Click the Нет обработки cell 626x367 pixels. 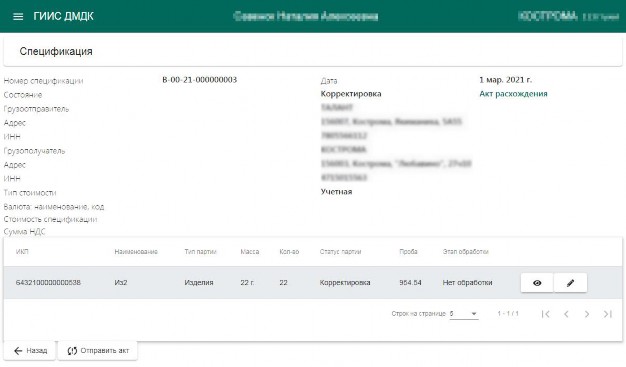pos(467,283)
